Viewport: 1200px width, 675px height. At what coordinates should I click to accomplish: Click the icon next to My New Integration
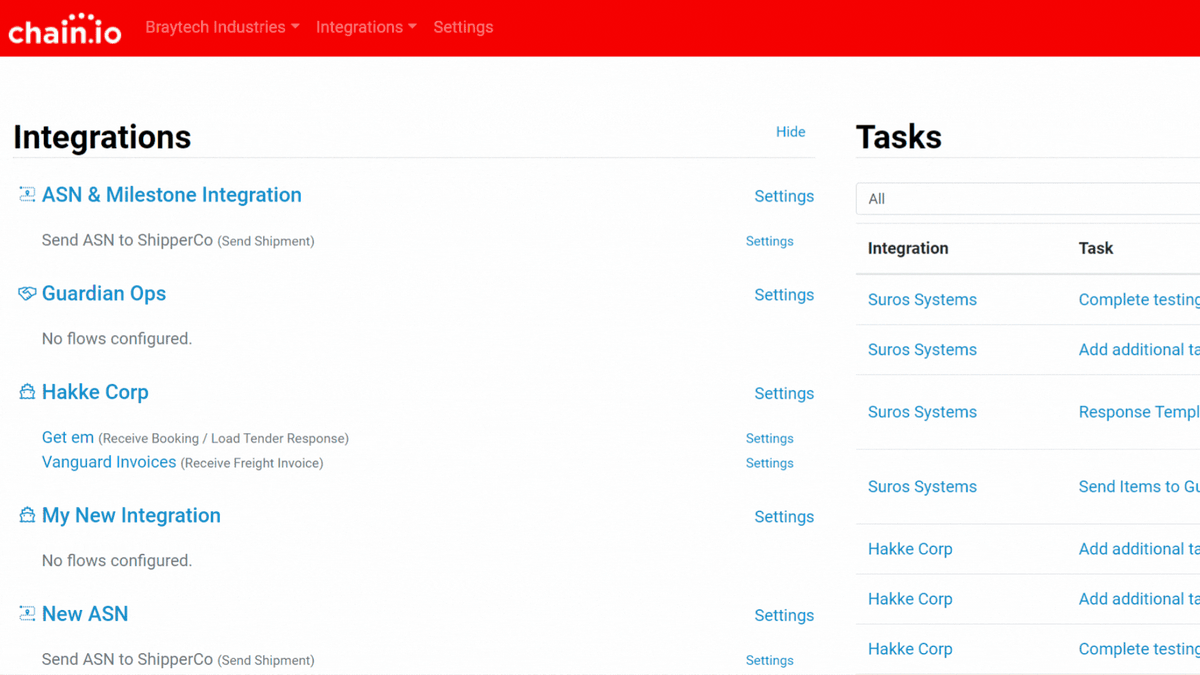point(26,514)
